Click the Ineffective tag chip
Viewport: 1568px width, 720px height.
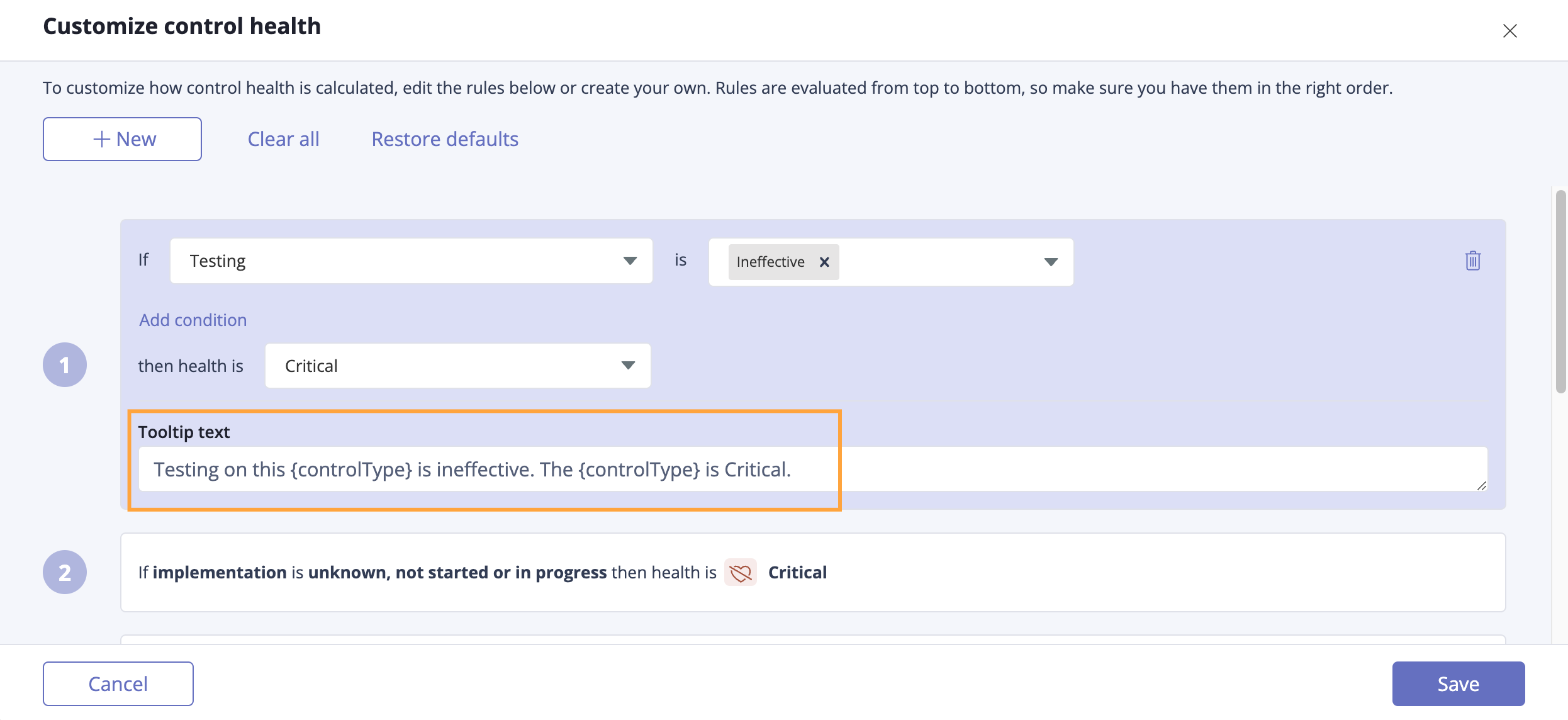point(770,262)
